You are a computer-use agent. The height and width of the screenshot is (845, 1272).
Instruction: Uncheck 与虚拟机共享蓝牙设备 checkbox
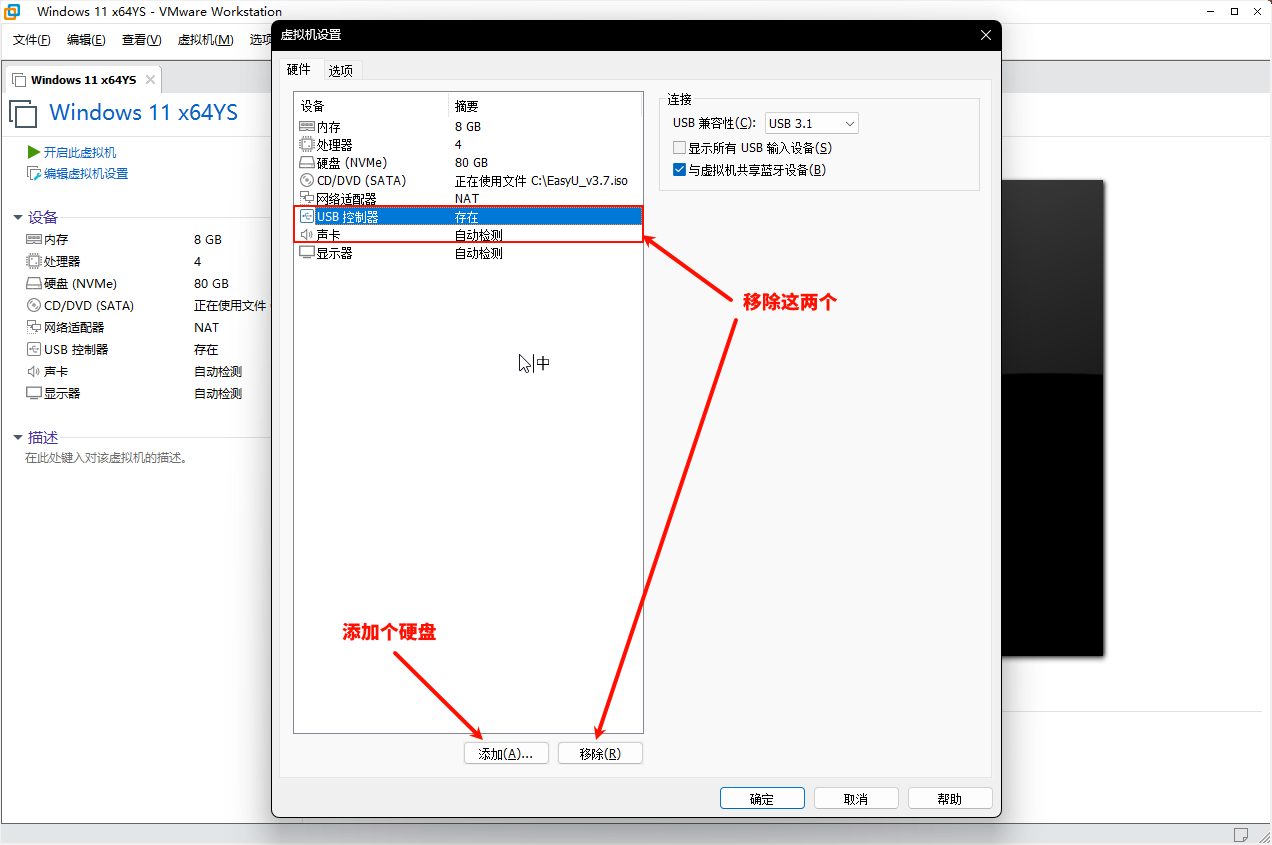[x=680, y=170]
